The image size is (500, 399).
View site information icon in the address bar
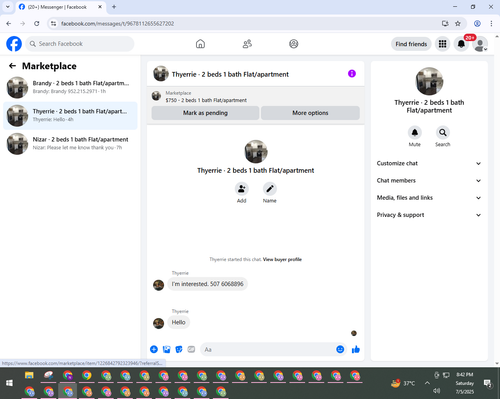[53, 24]
